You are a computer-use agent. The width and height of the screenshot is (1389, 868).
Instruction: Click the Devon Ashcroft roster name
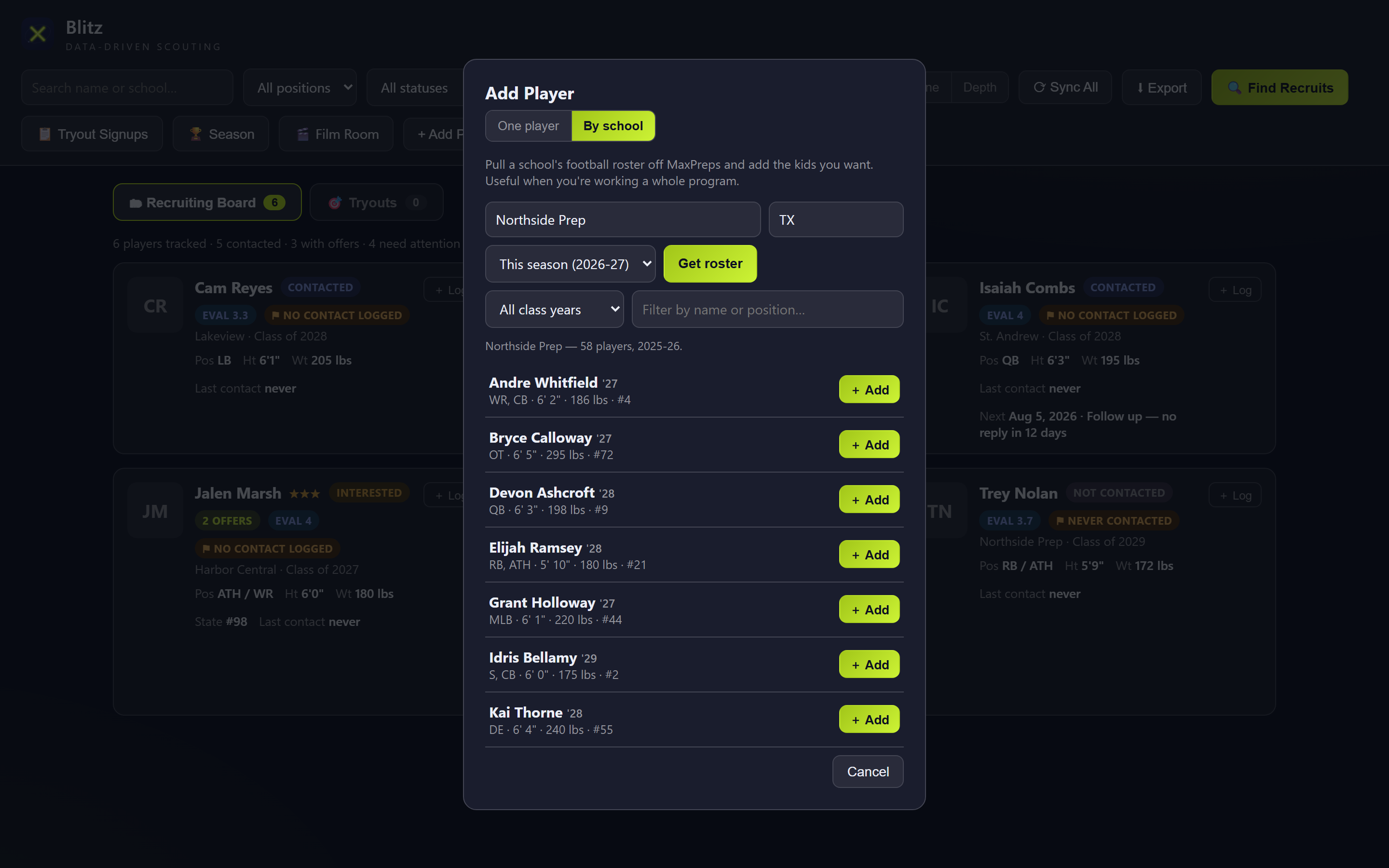click(x=542, y=492)
